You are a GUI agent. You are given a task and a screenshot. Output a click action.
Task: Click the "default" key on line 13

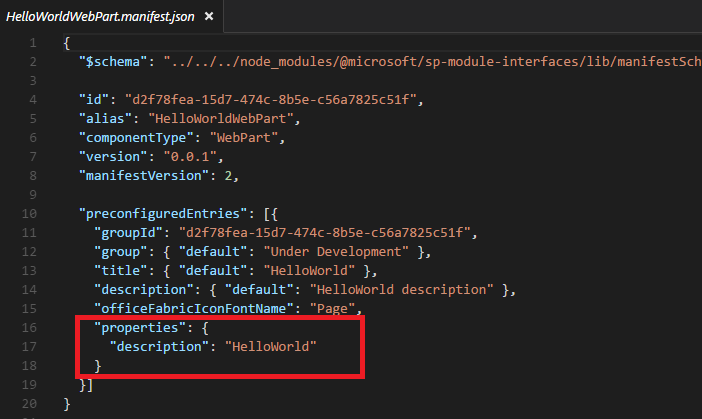click(213, 271)
